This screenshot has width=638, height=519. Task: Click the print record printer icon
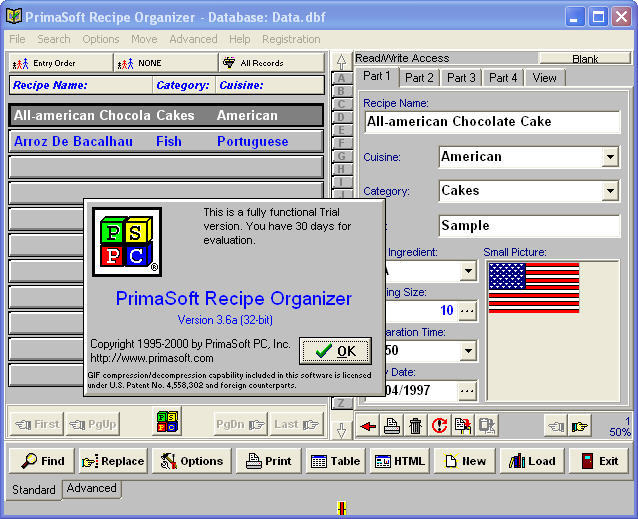click(x=391, y=426)
